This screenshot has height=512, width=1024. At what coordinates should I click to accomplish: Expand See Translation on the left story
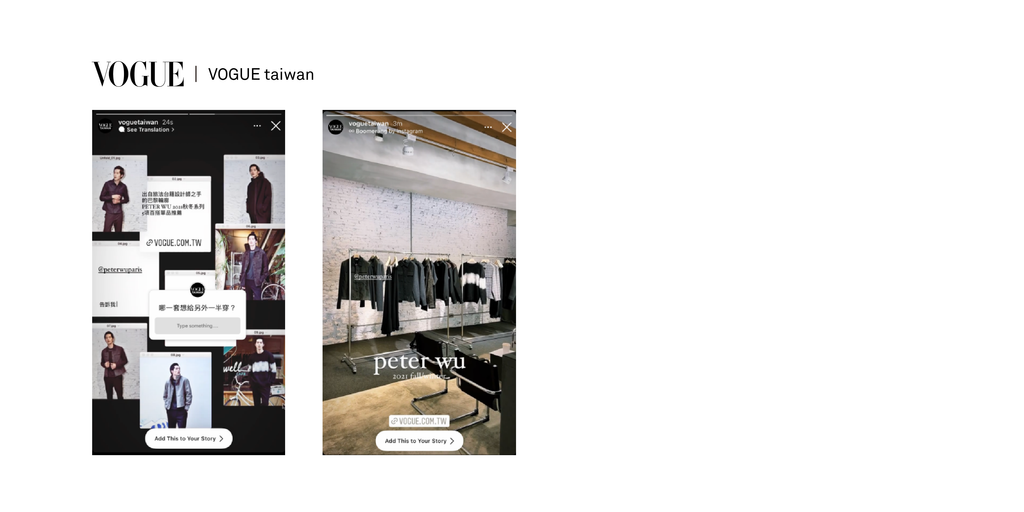coord(150,130)
